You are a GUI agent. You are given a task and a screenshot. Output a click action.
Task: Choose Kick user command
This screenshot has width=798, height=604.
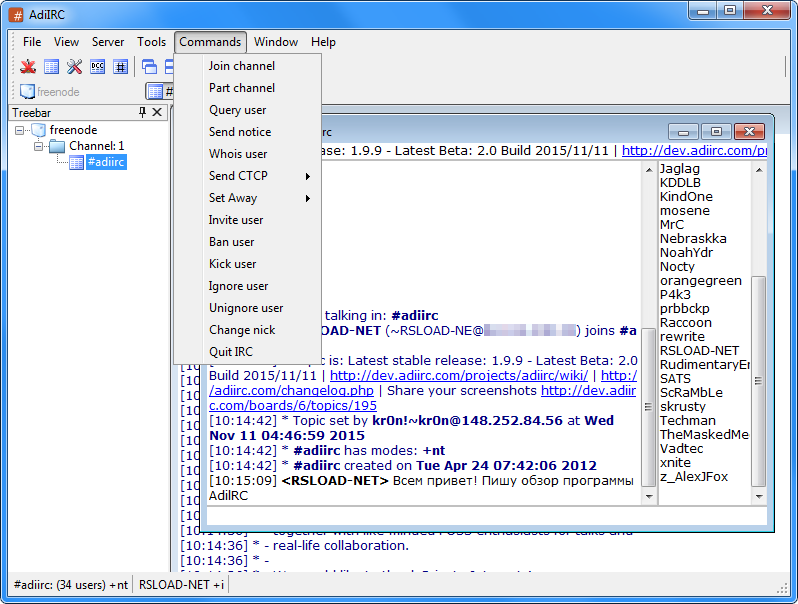pos(248,264)
